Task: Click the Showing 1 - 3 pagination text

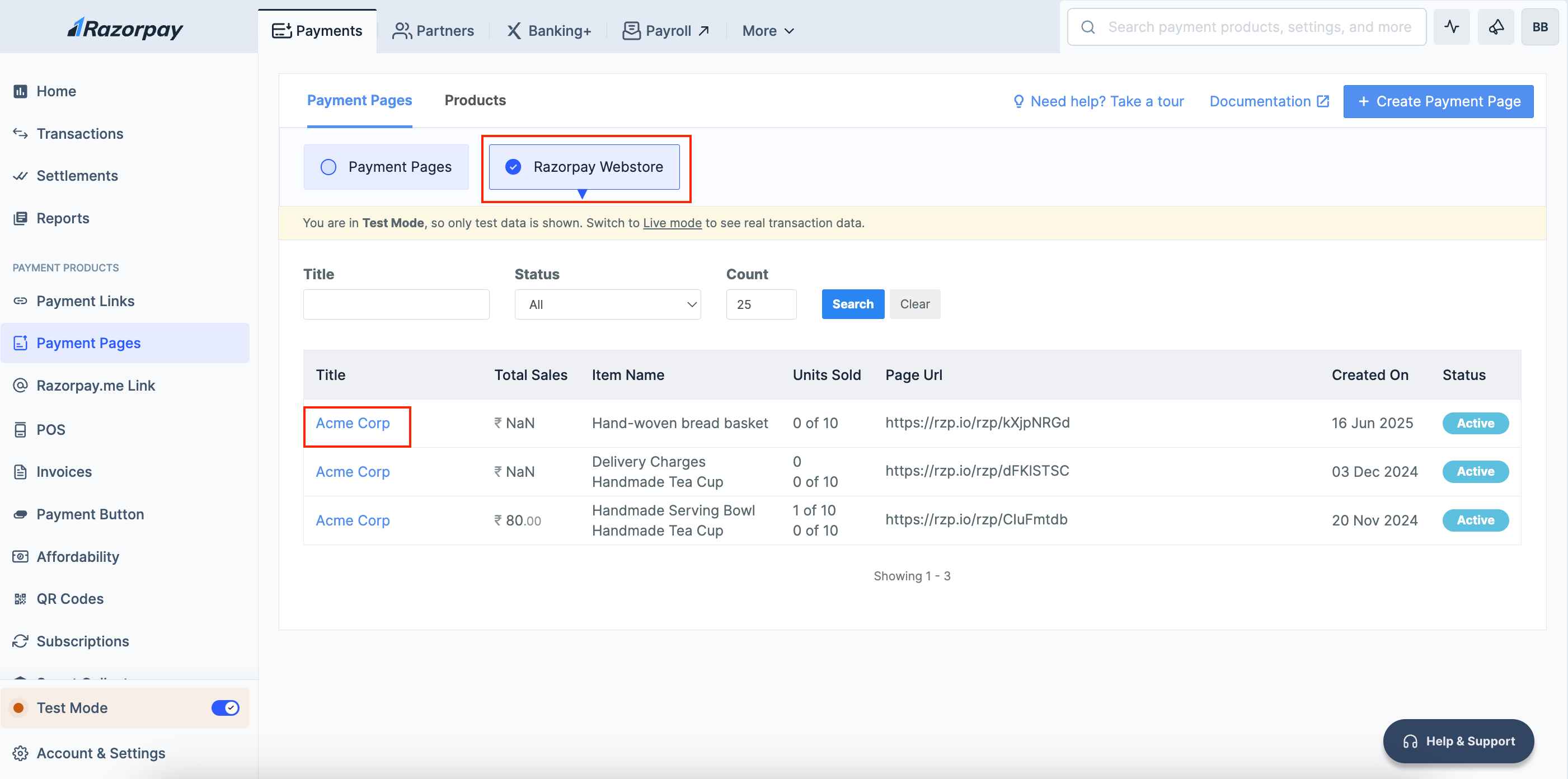Action: pyautogui.click(x=912, y=576)
